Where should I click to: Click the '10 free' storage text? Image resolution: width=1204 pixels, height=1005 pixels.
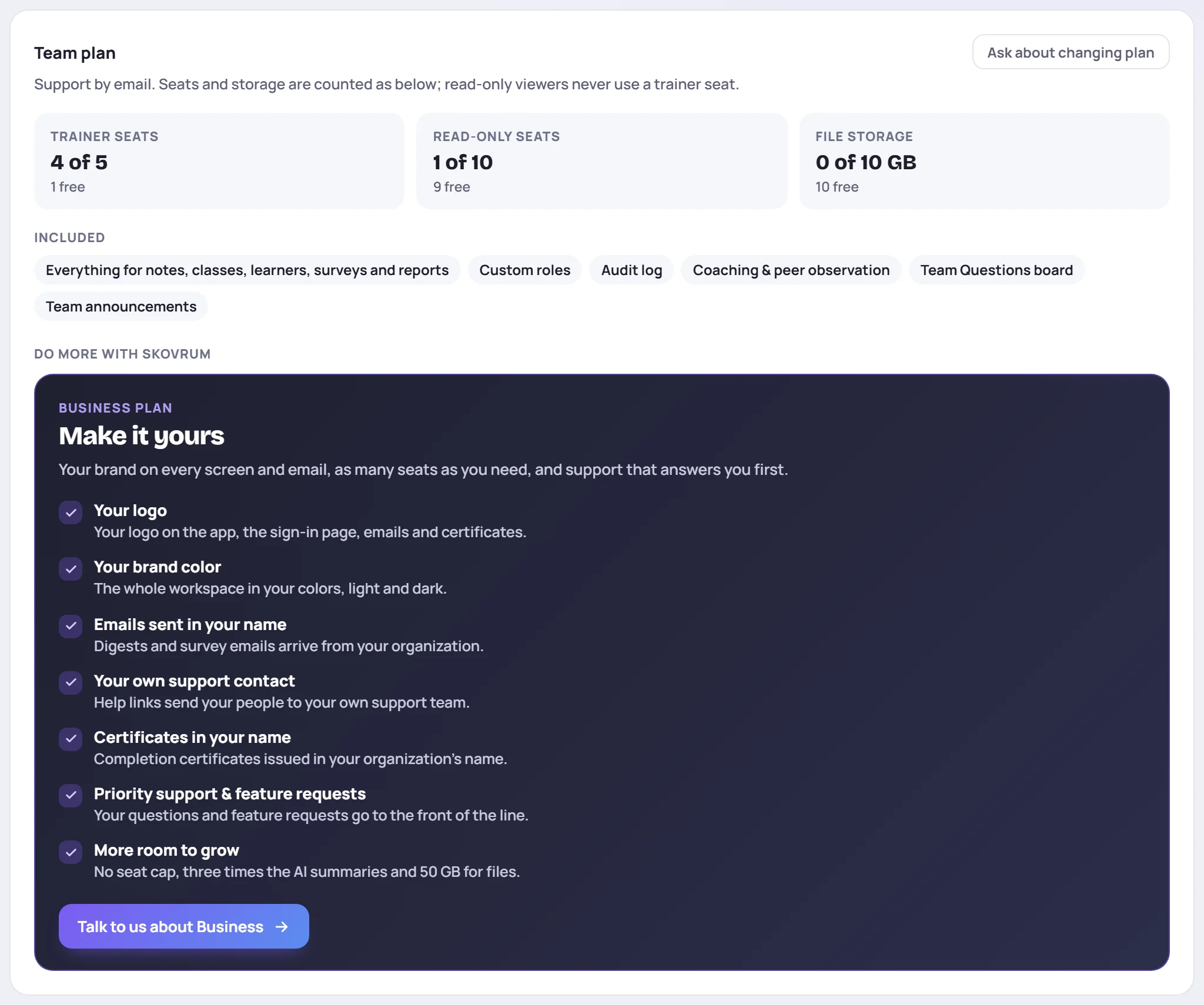[x=837, y=187]
